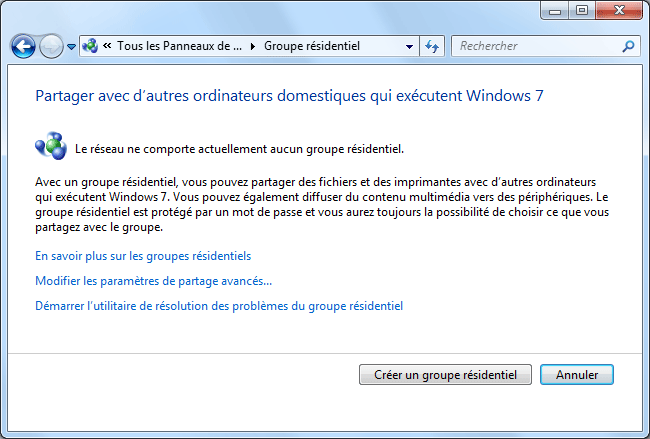Go back with the blue back arrow
Screen dimensions: 650x439
[x=23, y=46]
